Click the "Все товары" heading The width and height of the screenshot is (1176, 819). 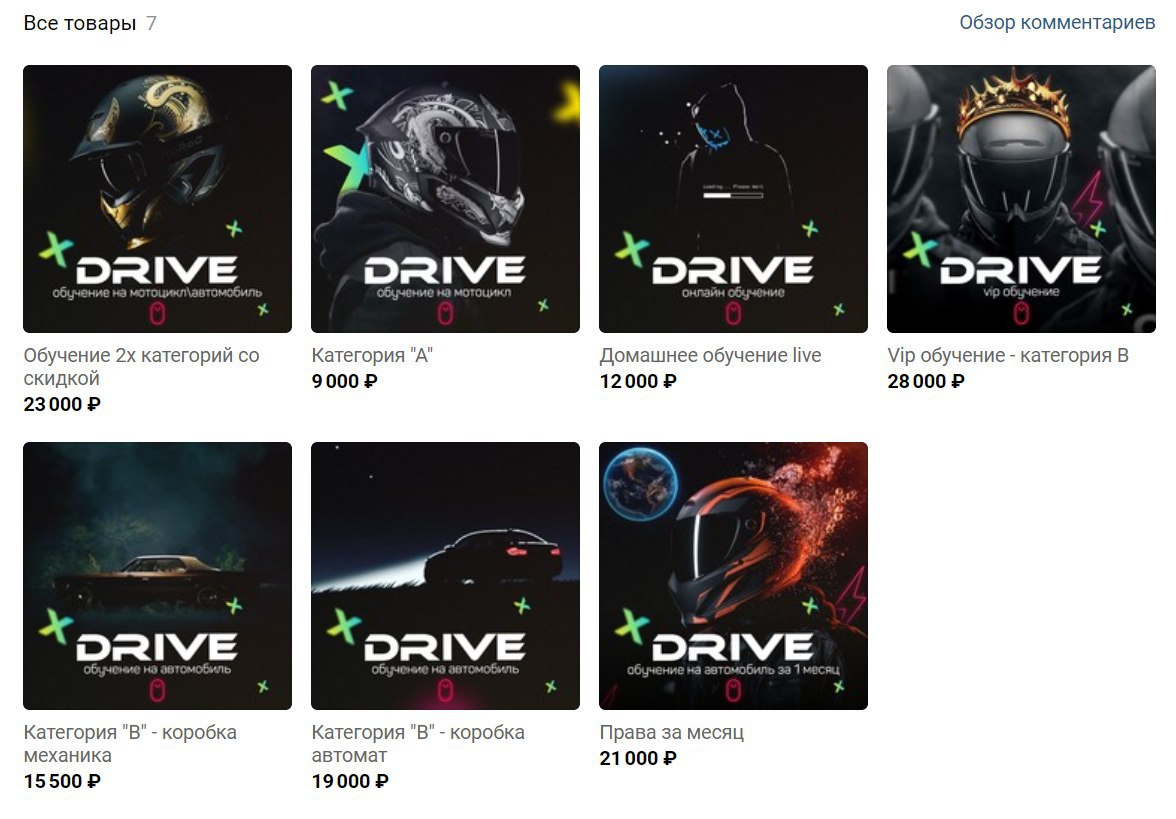tap(80, 23)
